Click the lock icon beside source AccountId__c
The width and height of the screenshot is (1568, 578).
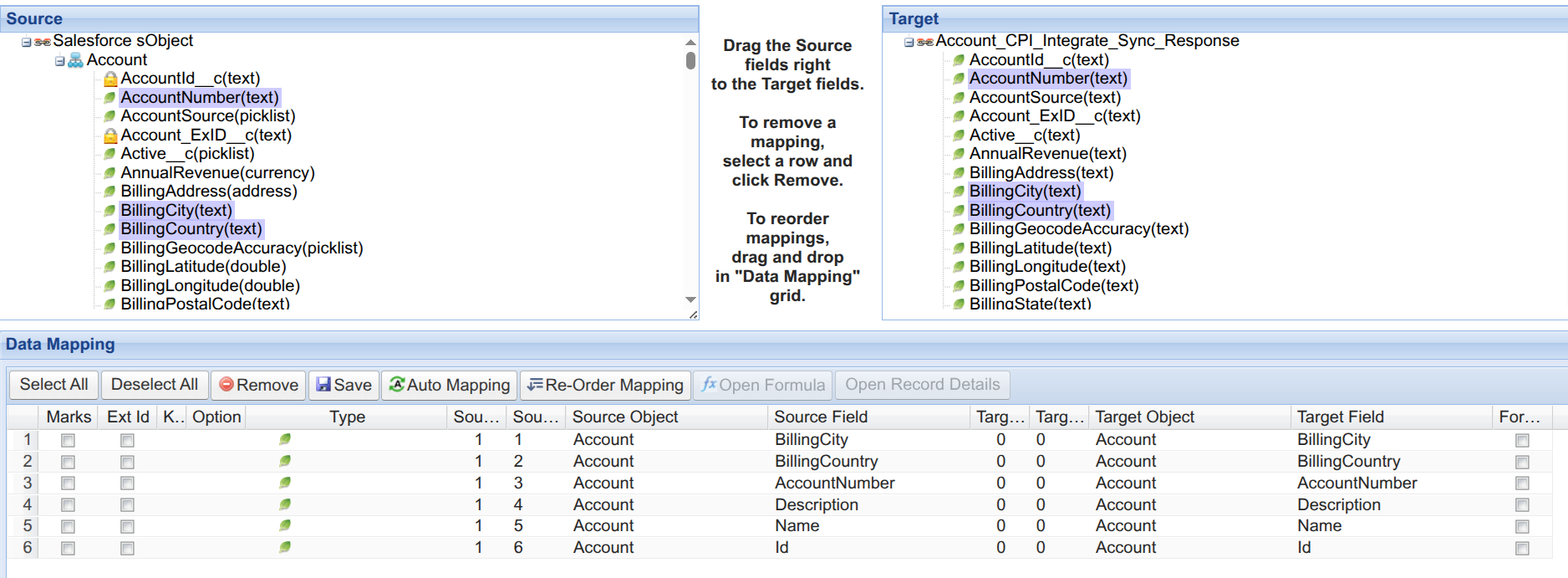(x=110, y=79)
